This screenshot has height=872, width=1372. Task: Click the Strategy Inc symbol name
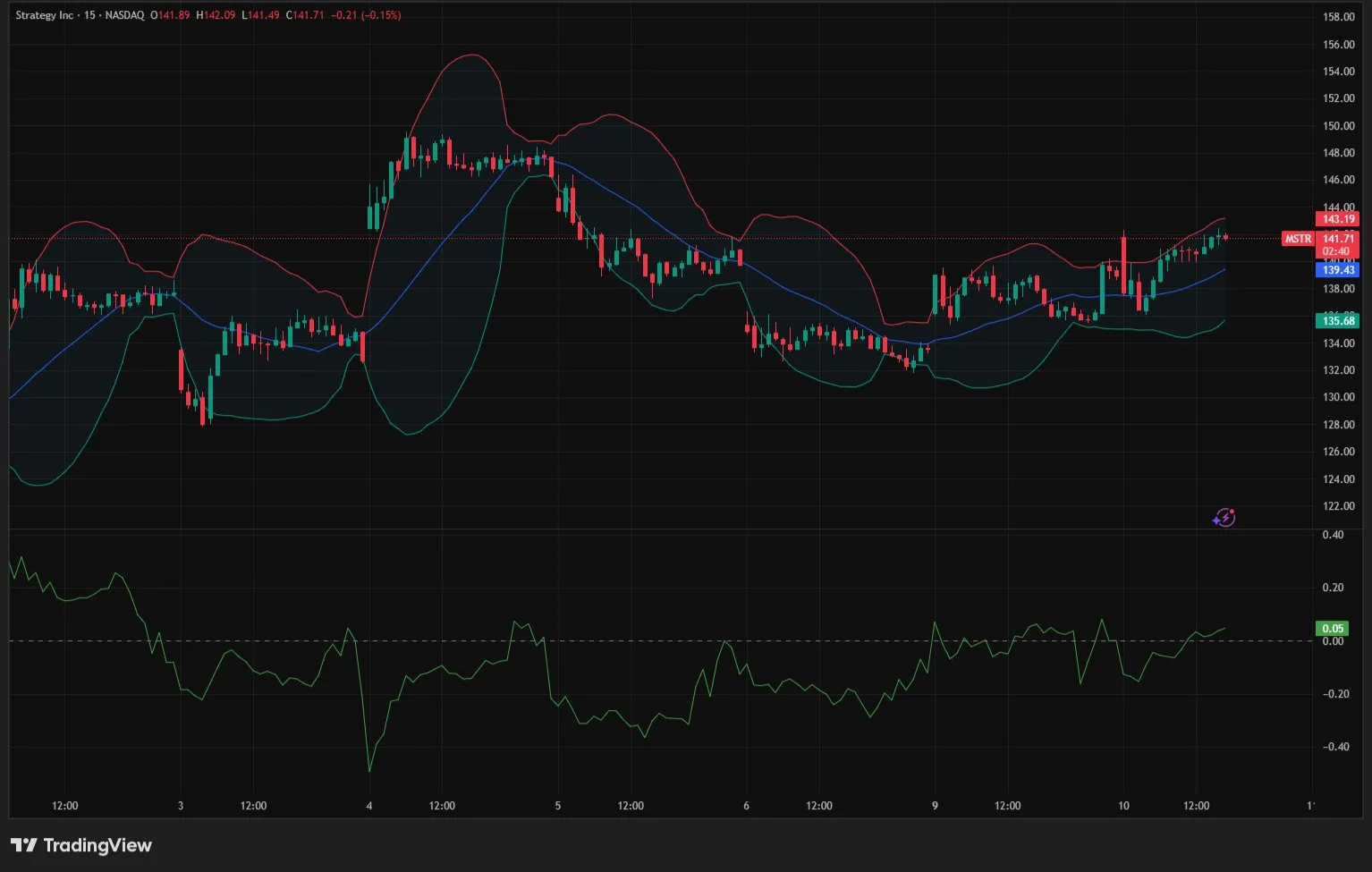click(43, 14)
